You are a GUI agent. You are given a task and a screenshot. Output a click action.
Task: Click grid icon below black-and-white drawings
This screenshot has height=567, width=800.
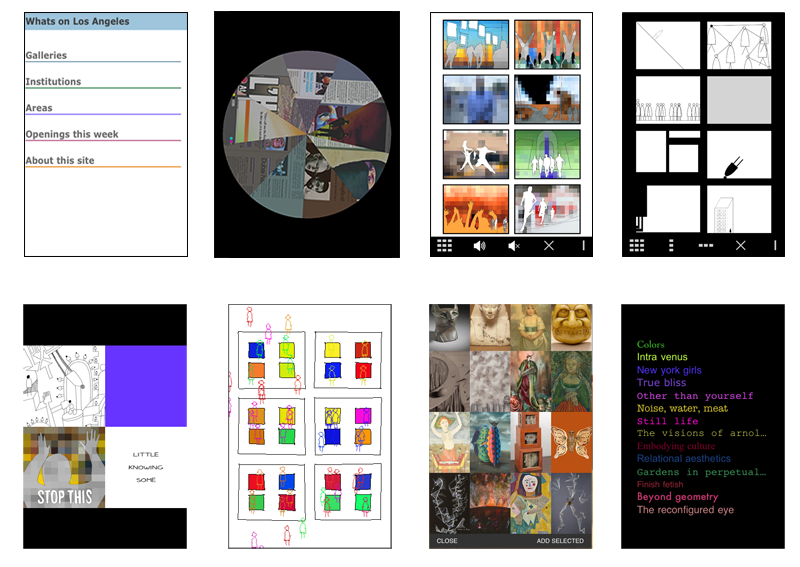click(637, 245)
